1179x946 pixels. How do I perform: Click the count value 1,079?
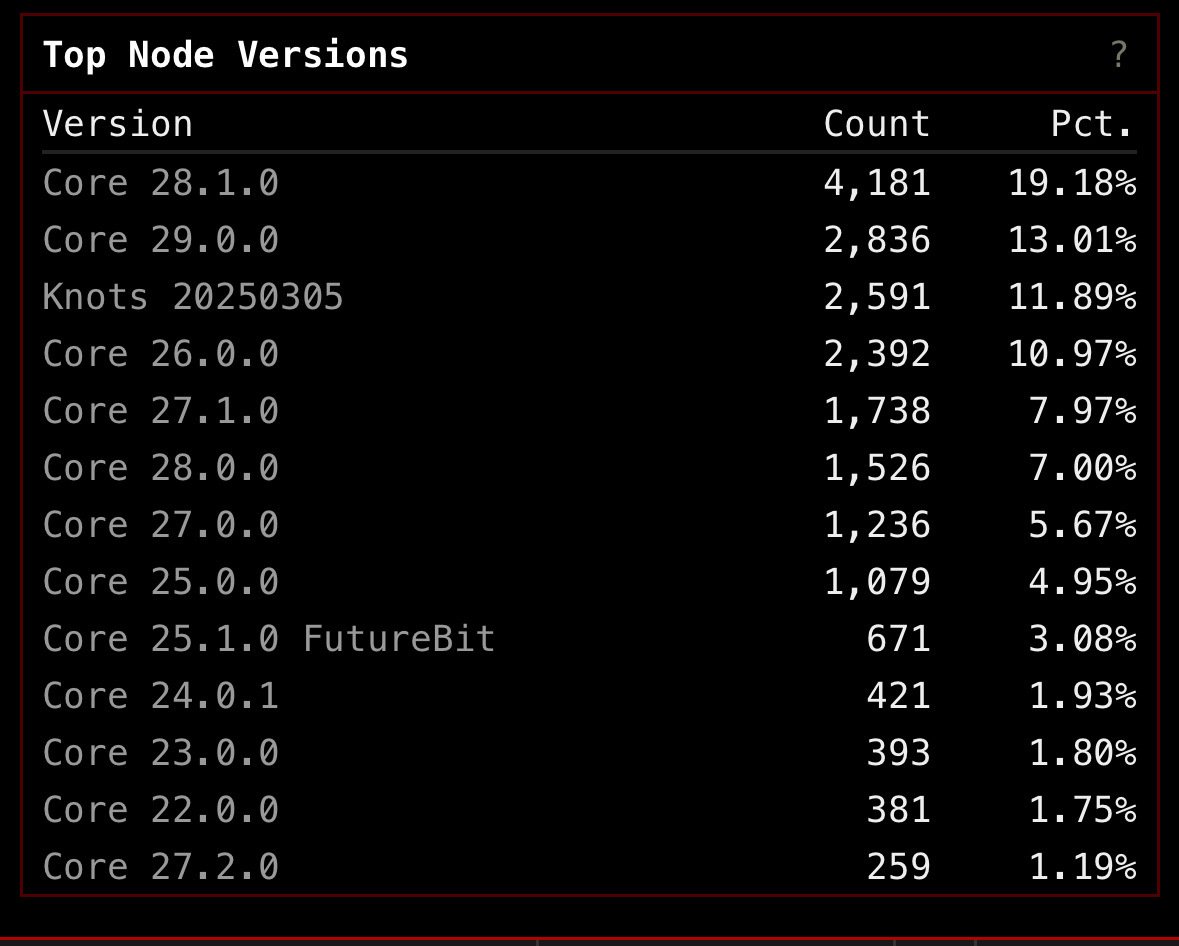(x=877, y=581)
